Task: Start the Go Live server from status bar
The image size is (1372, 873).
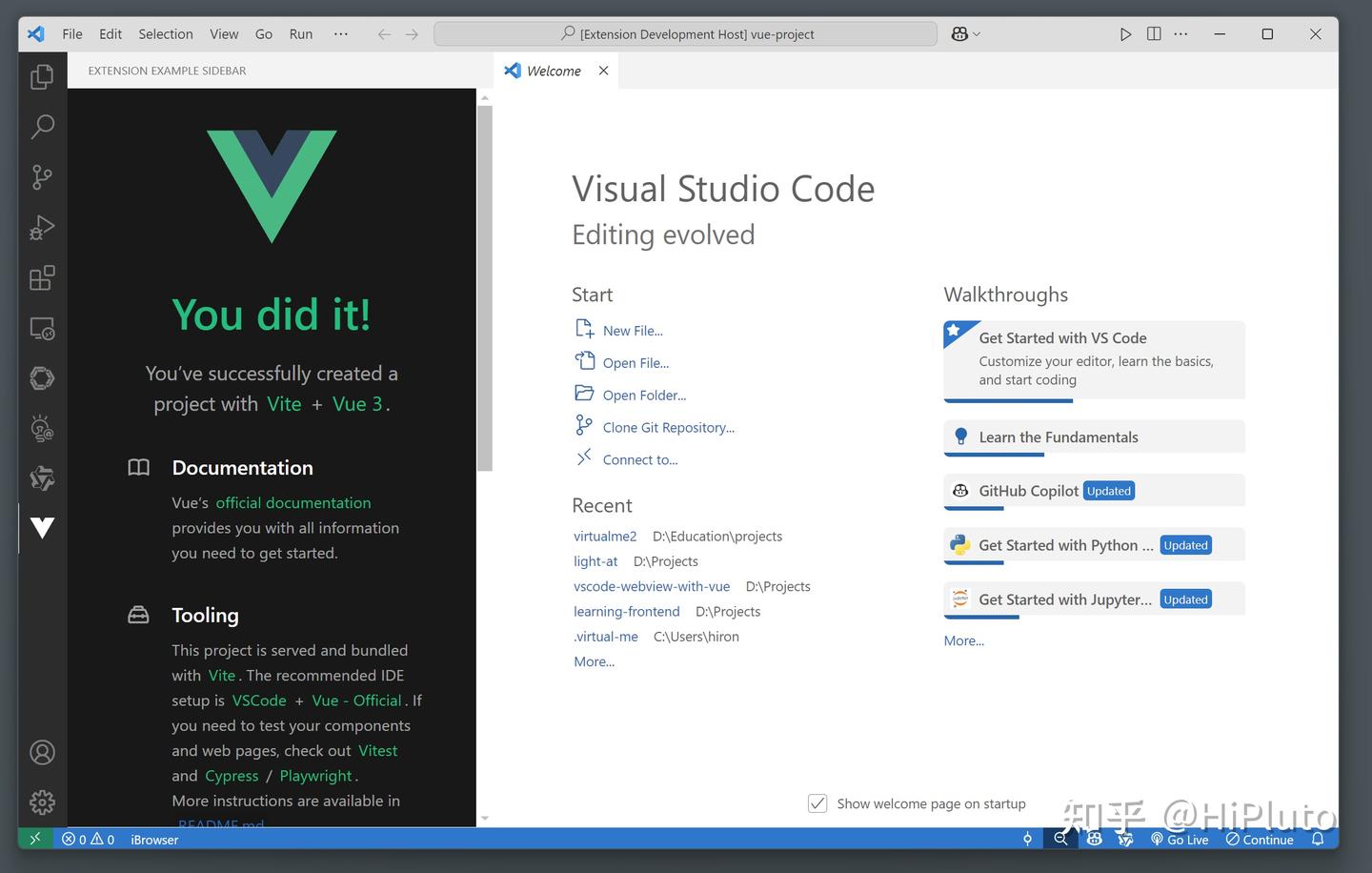Action: pyautogui.click(x=1181, y=839)
